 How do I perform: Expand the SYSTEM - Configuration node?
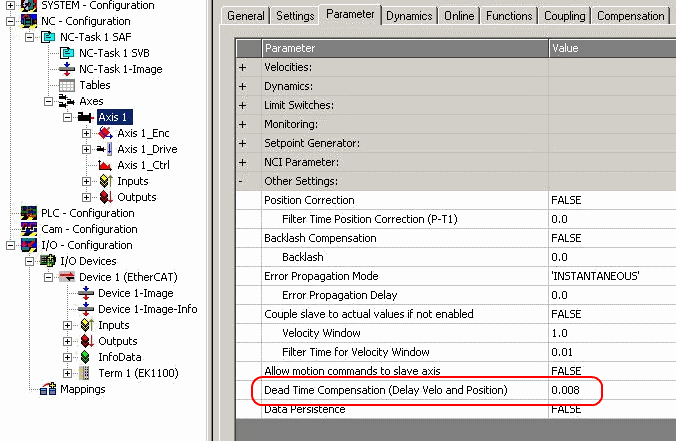pos(10,6)
